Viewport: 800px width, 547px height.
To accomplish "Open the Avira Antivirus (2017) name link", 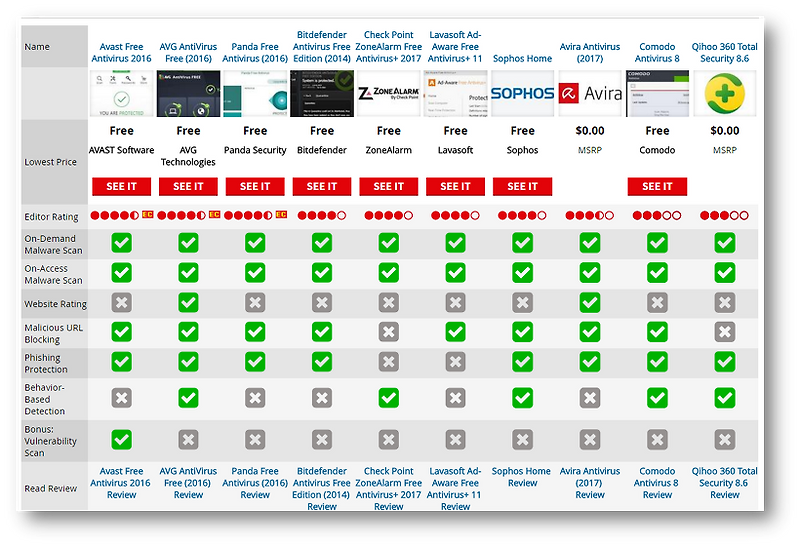I will click(590, 53).
